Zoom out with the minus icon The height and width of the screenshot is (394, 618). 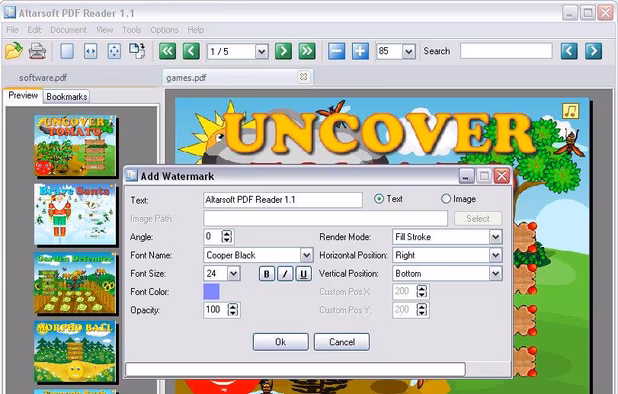click(x=337, y=51)
